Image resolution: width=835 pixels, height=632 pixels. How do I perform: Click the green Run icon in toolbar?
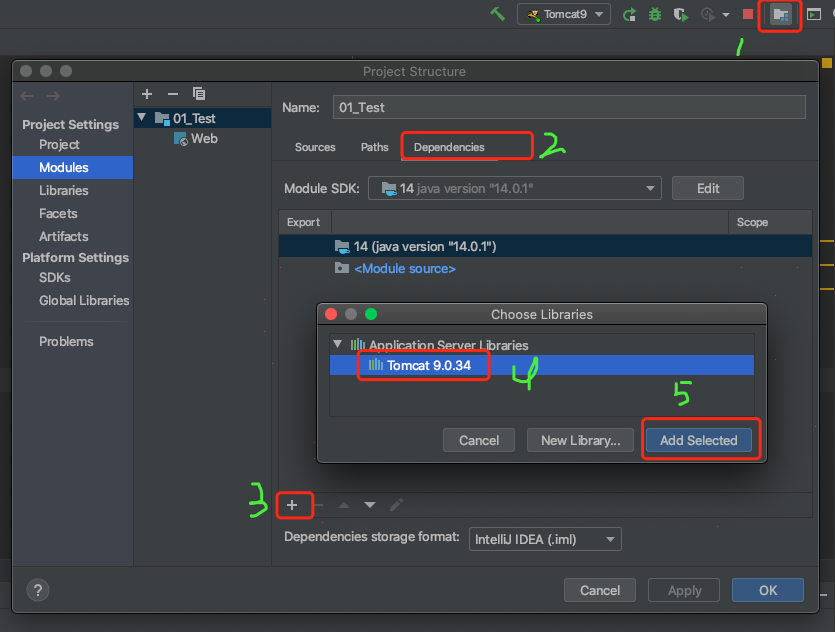629,14
